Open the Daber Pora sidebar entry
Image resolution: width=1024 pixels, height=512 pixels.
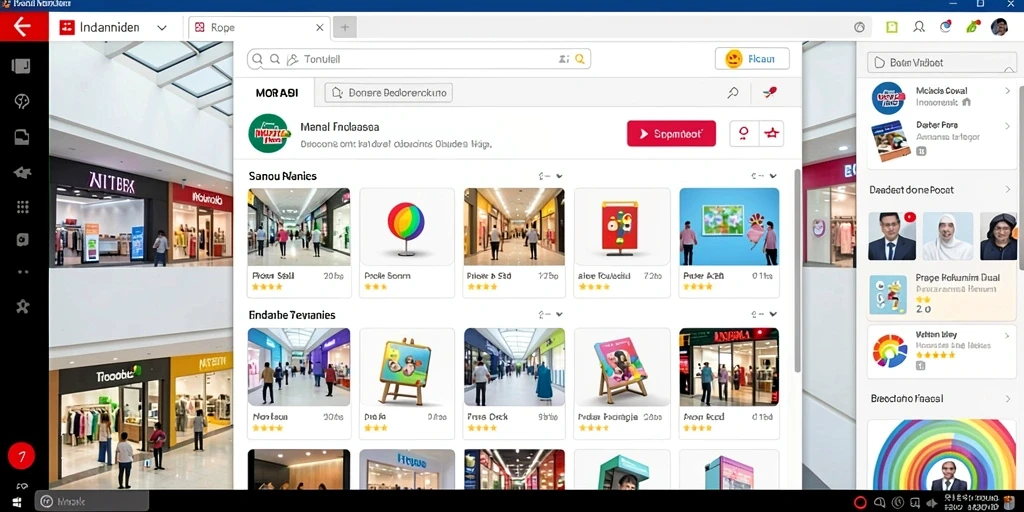(x=941, y=140)
